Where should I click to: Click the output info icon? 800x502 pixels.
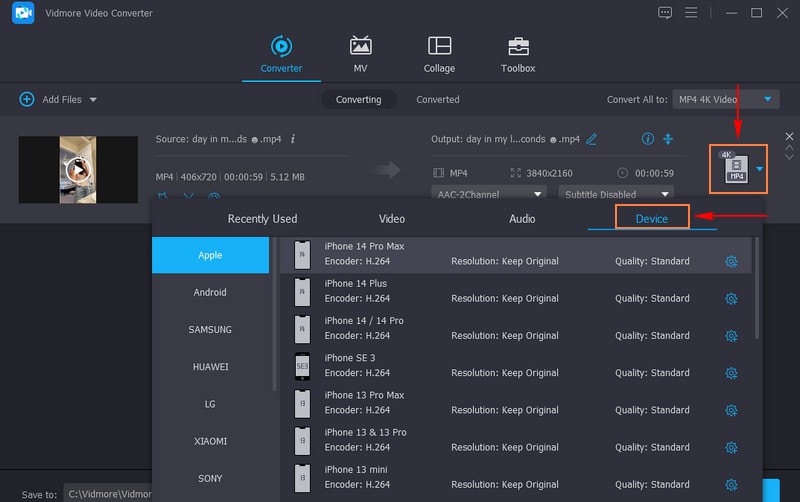pyautogui.click(x=647, y=139)
